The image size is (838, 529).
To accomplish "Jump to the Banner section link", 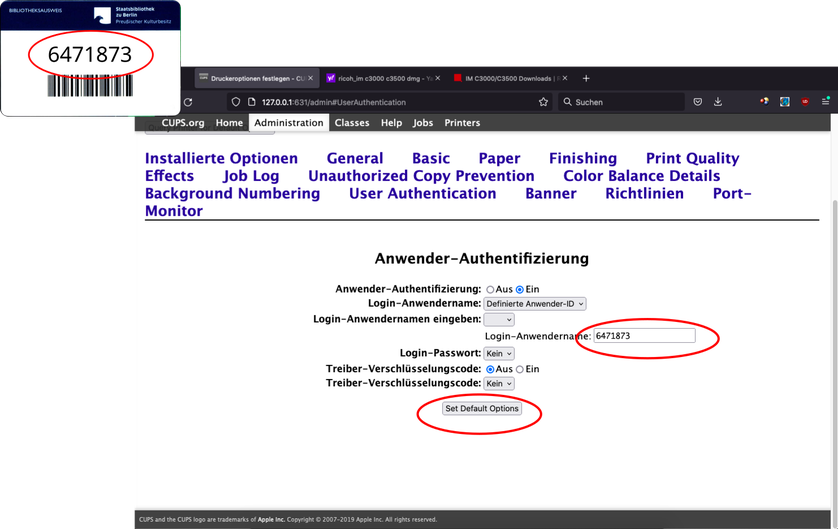I will click(551, 193).
